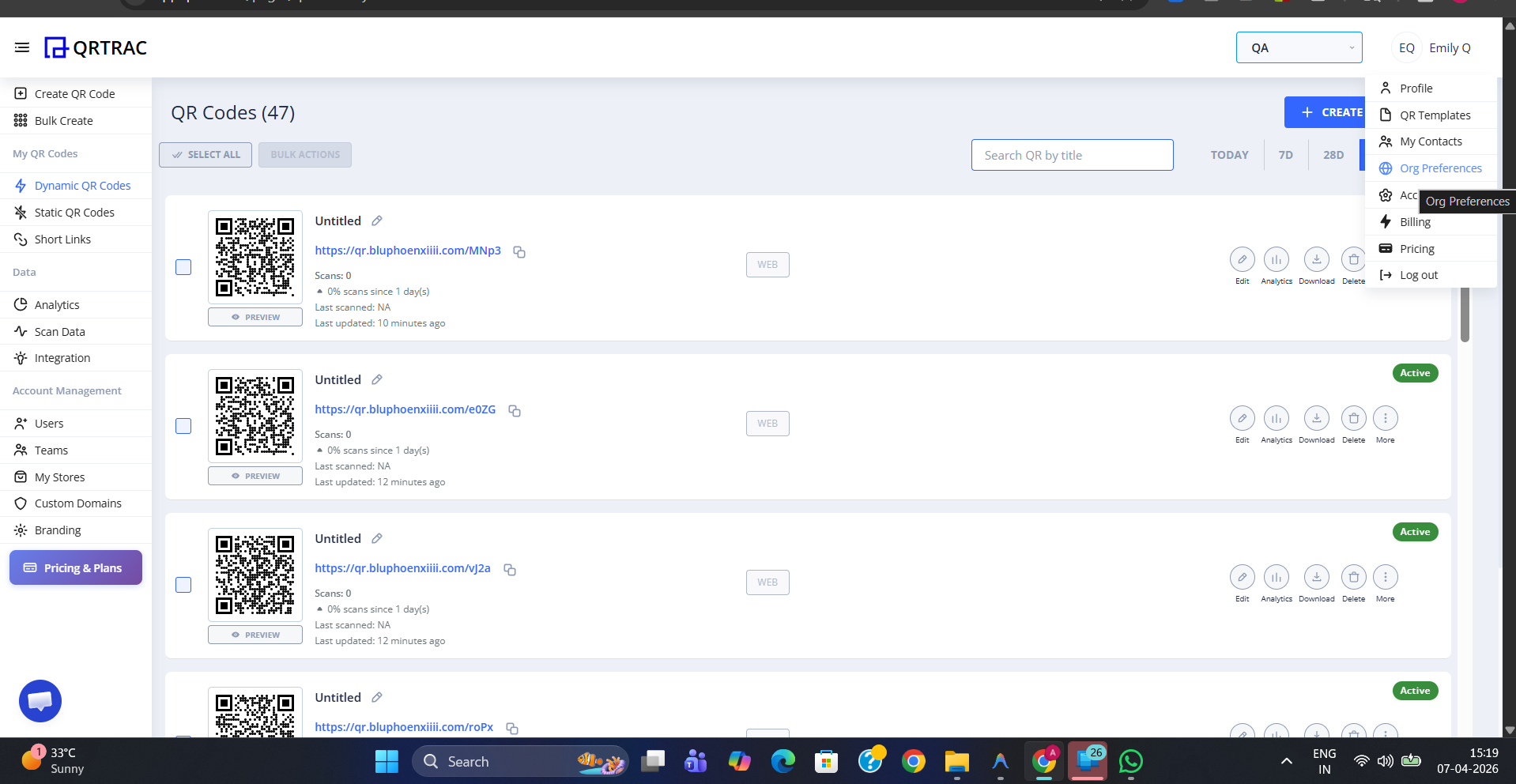Check the second QR code's row checkbox
The image size is (1516, 784).
[183, 426]
